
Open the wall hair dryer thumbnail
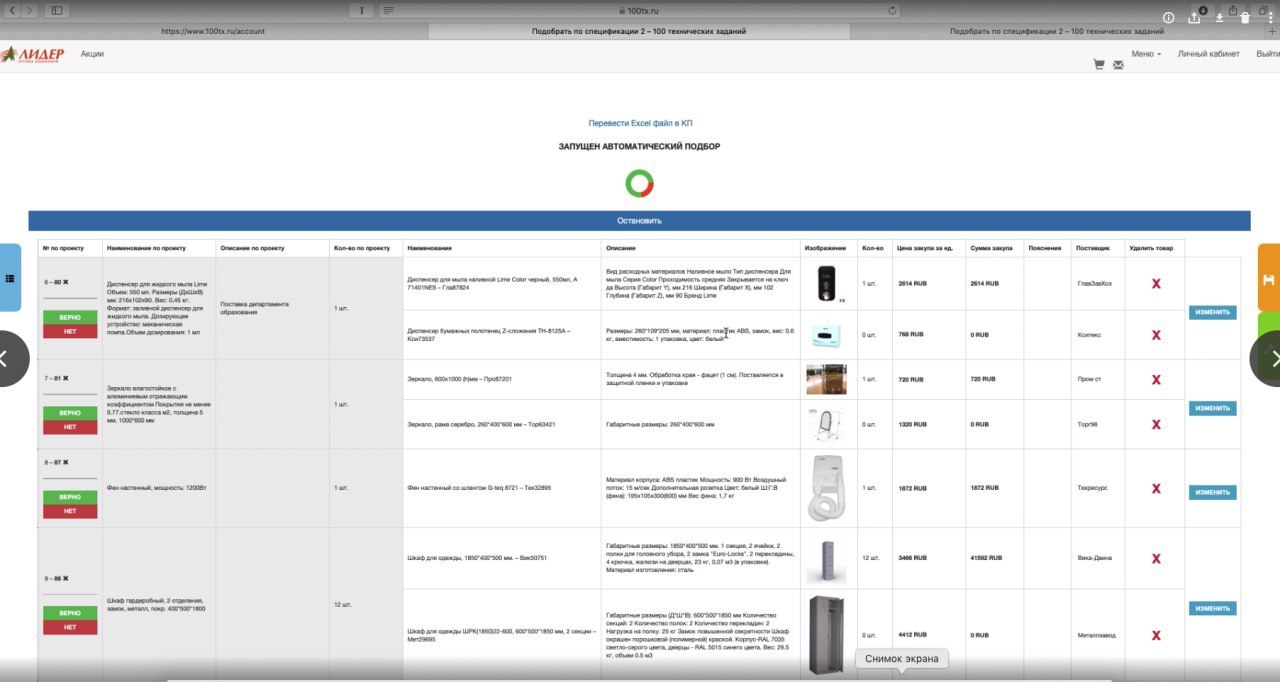826,488
